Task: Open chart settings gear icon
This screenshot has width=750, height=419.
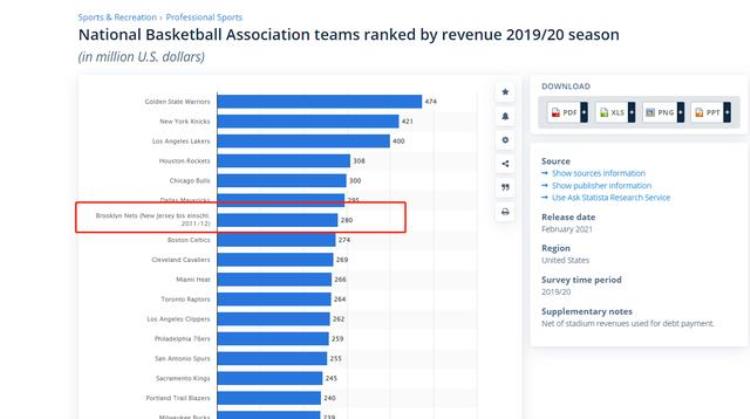Action: tap(505, 140)
